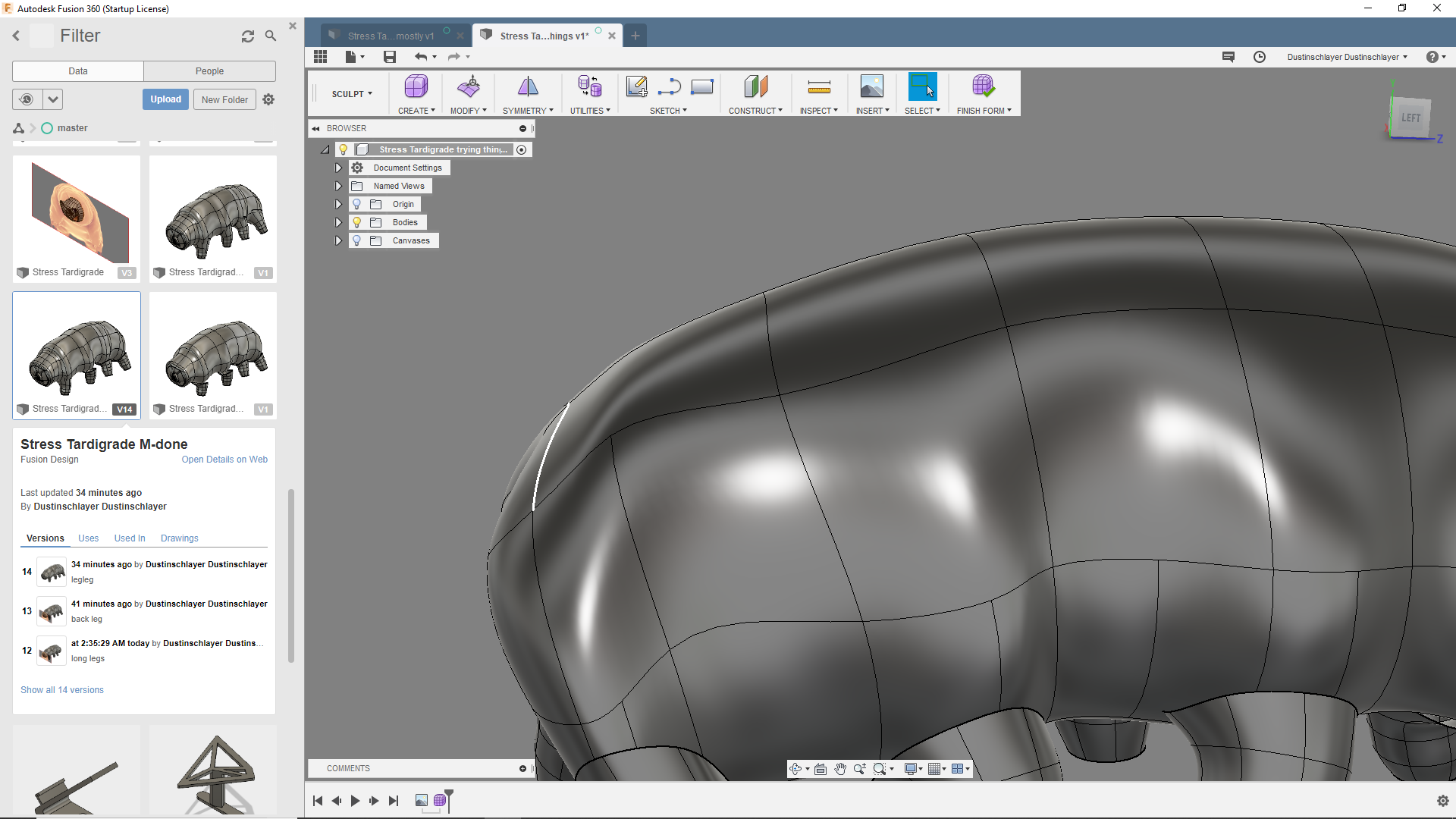Click the Finish Form icon

pos(984,86)
